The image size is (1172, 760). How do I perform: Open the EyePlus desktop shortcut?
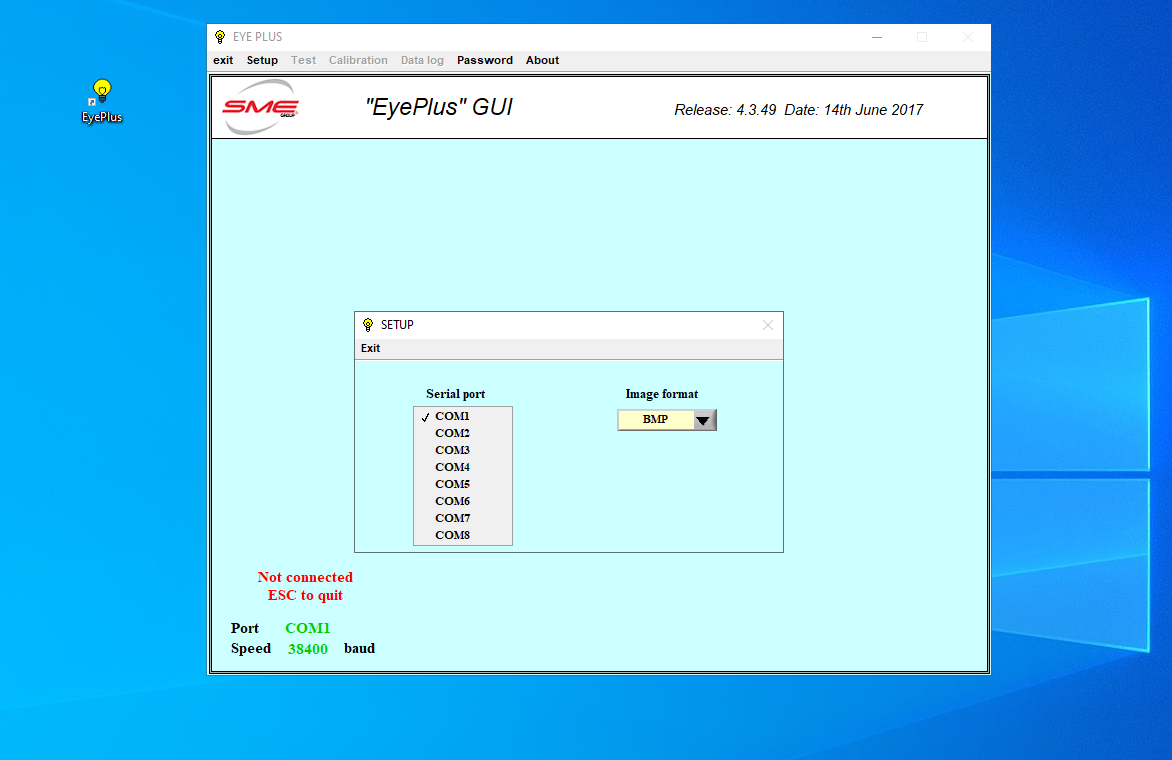[101, 97]
